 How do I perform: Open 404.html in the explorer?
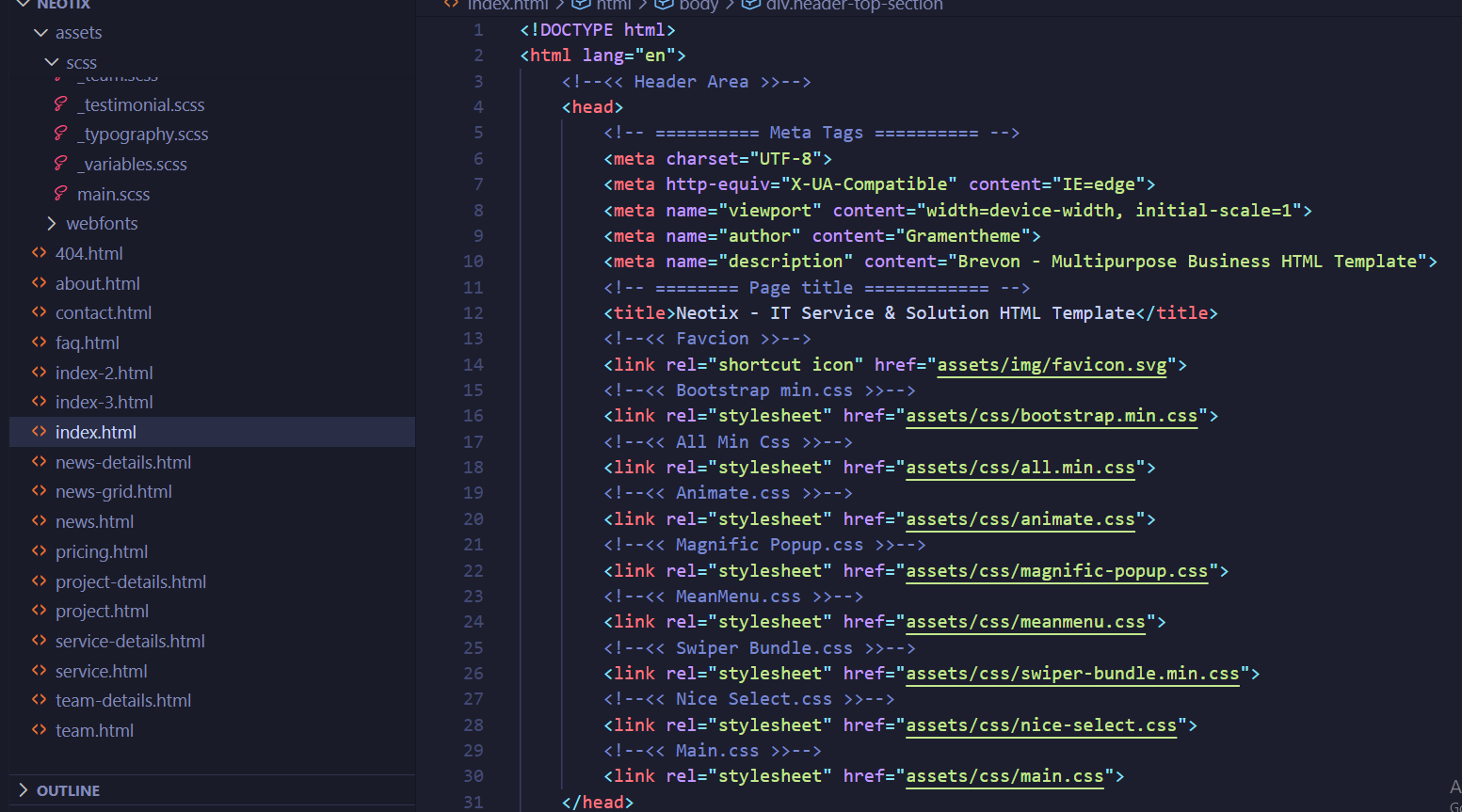(89, 253)
